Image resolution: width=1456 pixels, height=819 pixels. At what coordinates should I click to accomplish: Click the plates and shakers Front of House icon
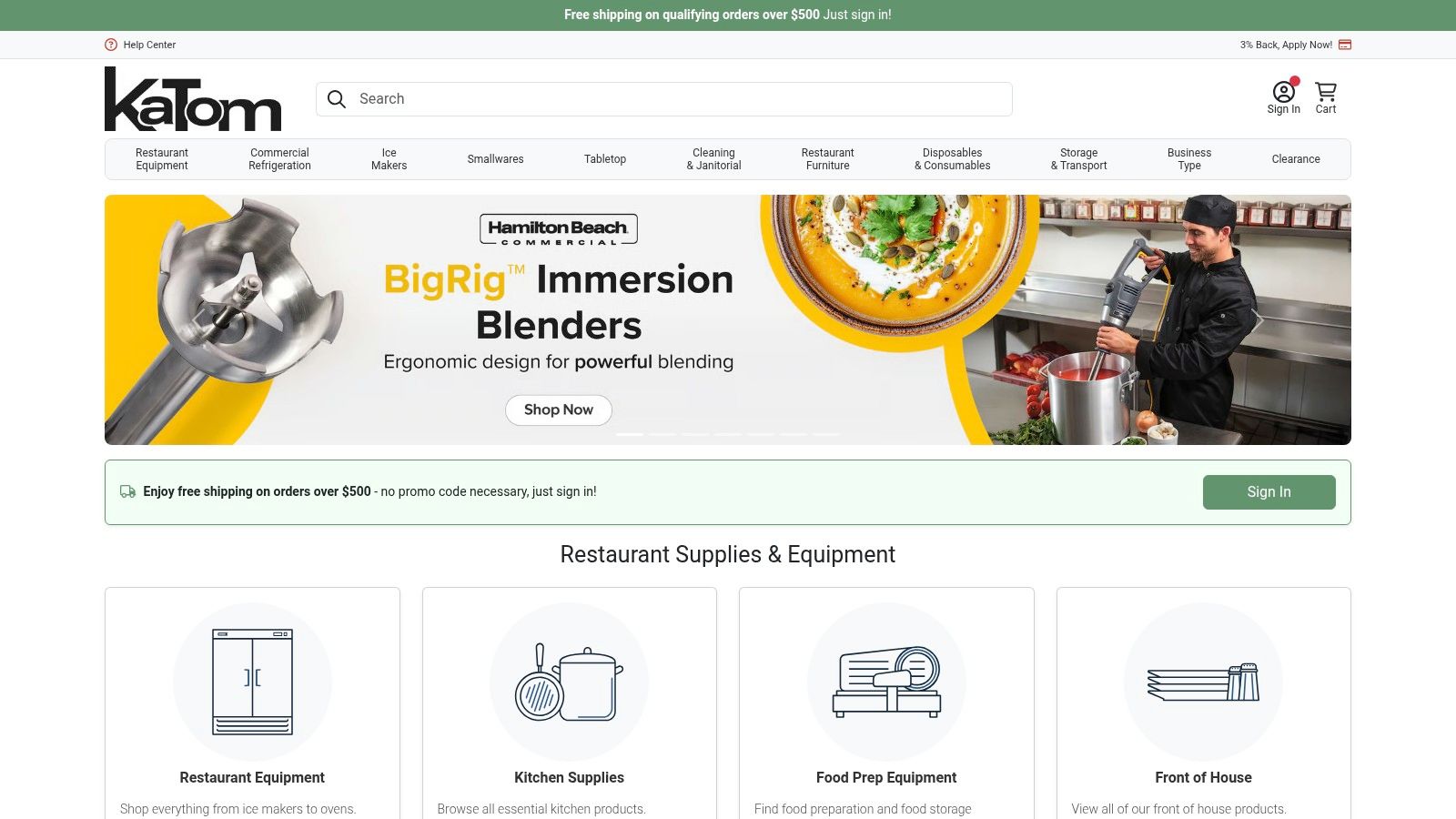(1203, 682)
